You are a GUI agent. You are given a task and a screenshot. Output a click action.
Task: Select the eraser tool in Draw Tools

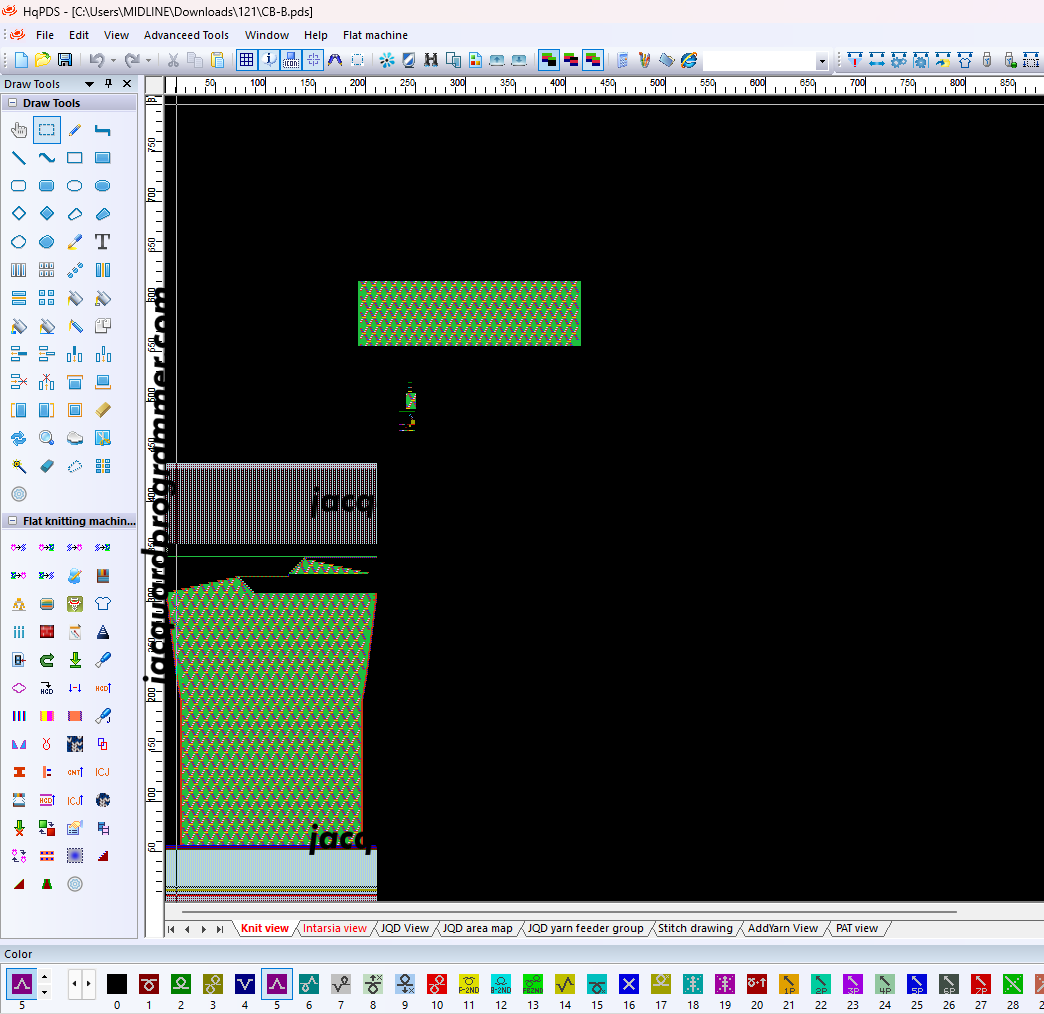point(46,466)
